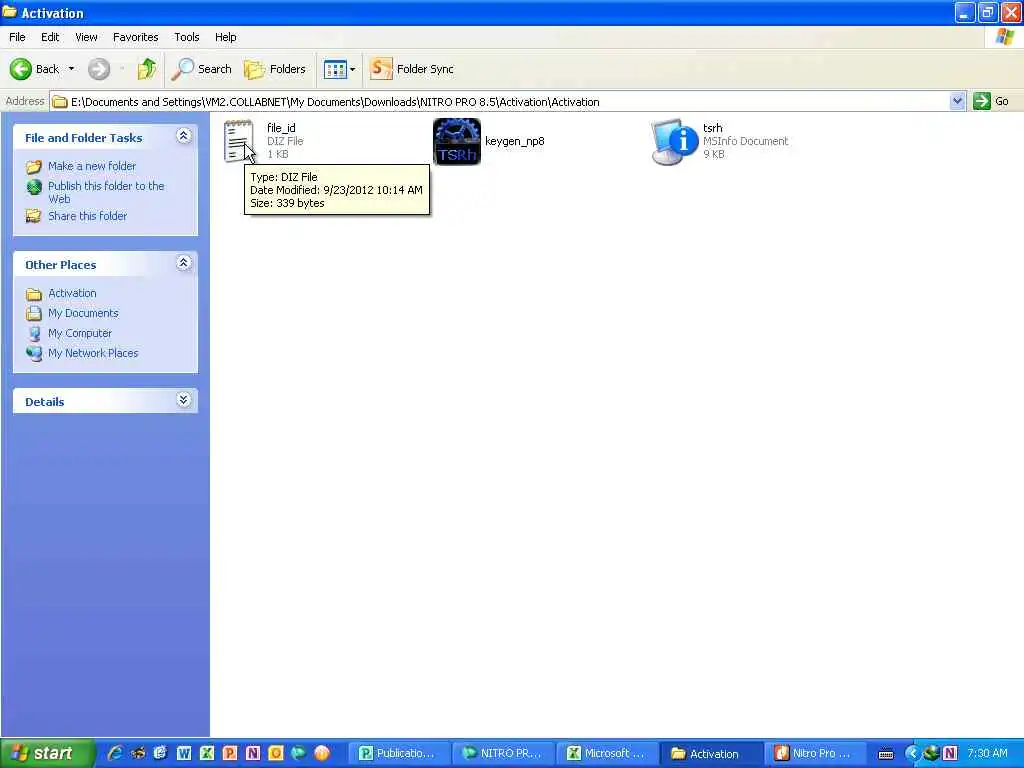Click Publish this folder to the Web
Viewport: 1024px width, 768px height.
(x=106, y=192)
